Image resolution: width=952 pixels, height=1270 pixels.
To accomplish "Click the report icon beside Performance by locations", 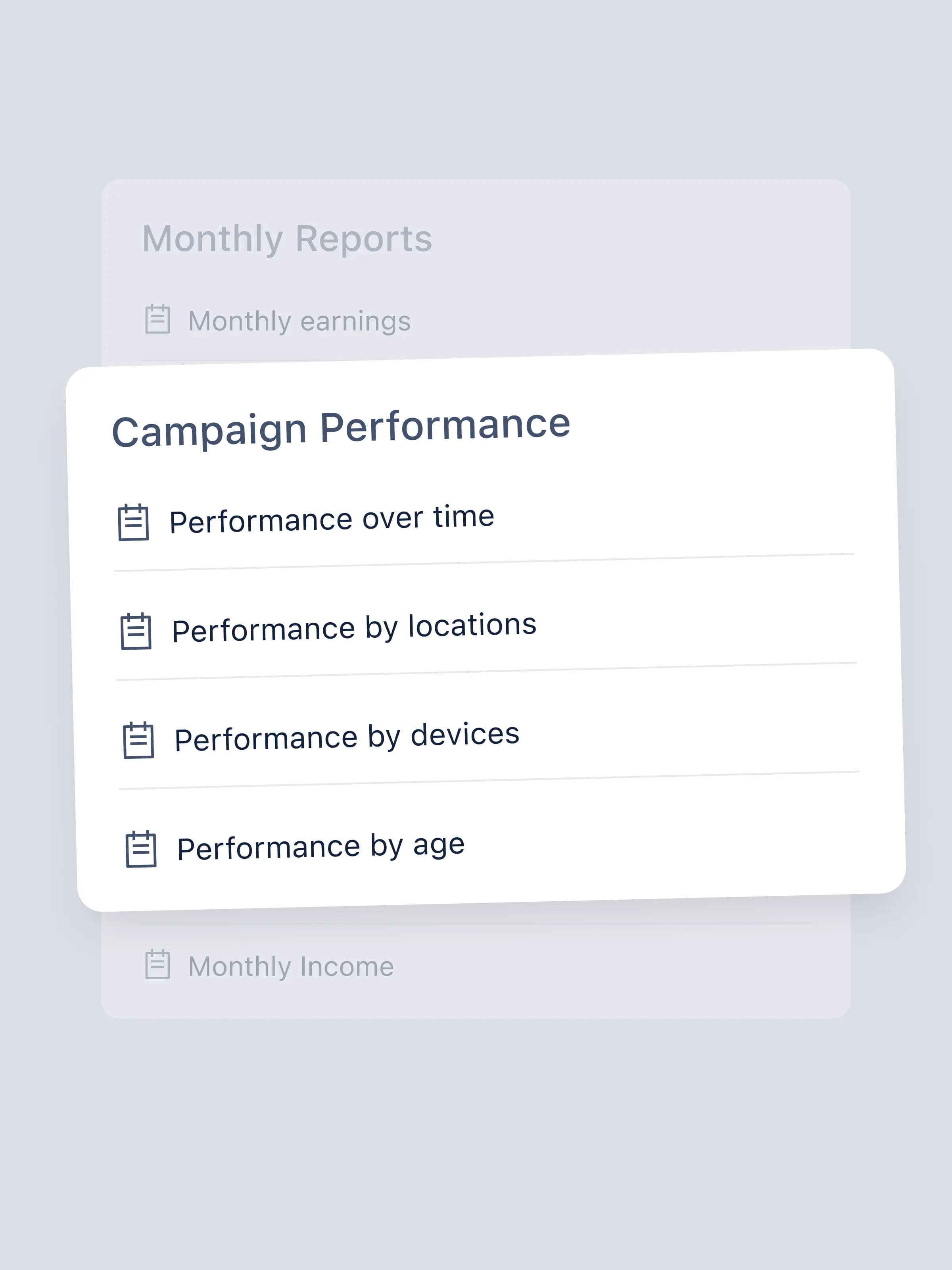I will point(136,631).
